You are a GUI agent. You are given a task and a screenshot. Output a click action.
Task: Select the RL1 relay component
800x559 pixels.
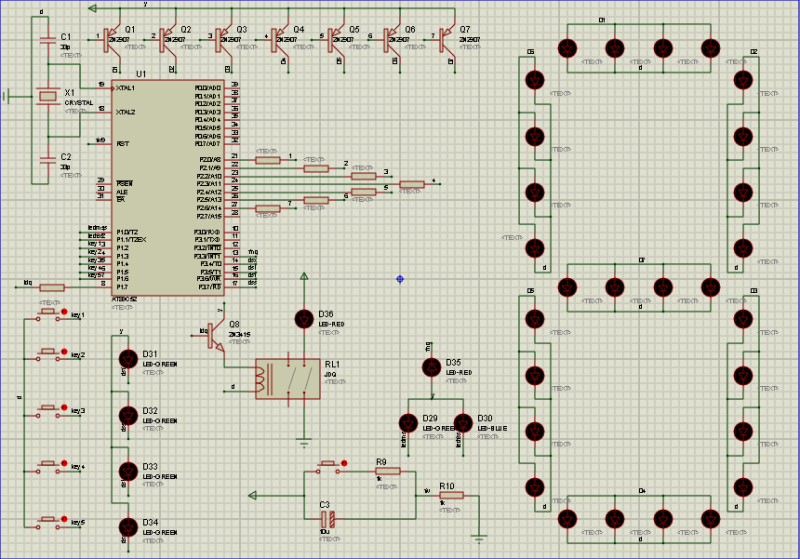click(287, 379)
